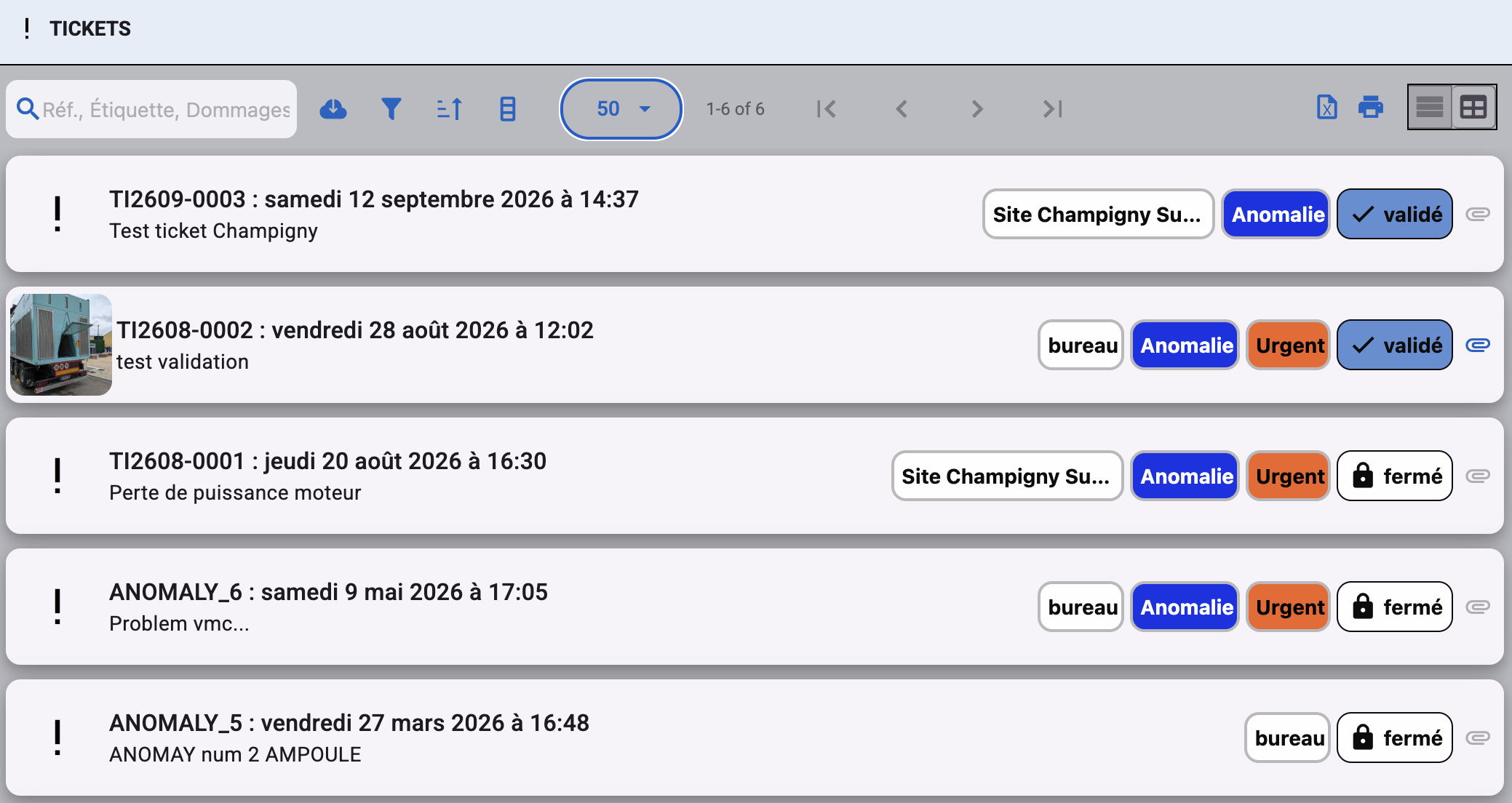The image size is (1512, 803).
Task: Go to last page of tickets
Action: click(x=1053, y=109)
